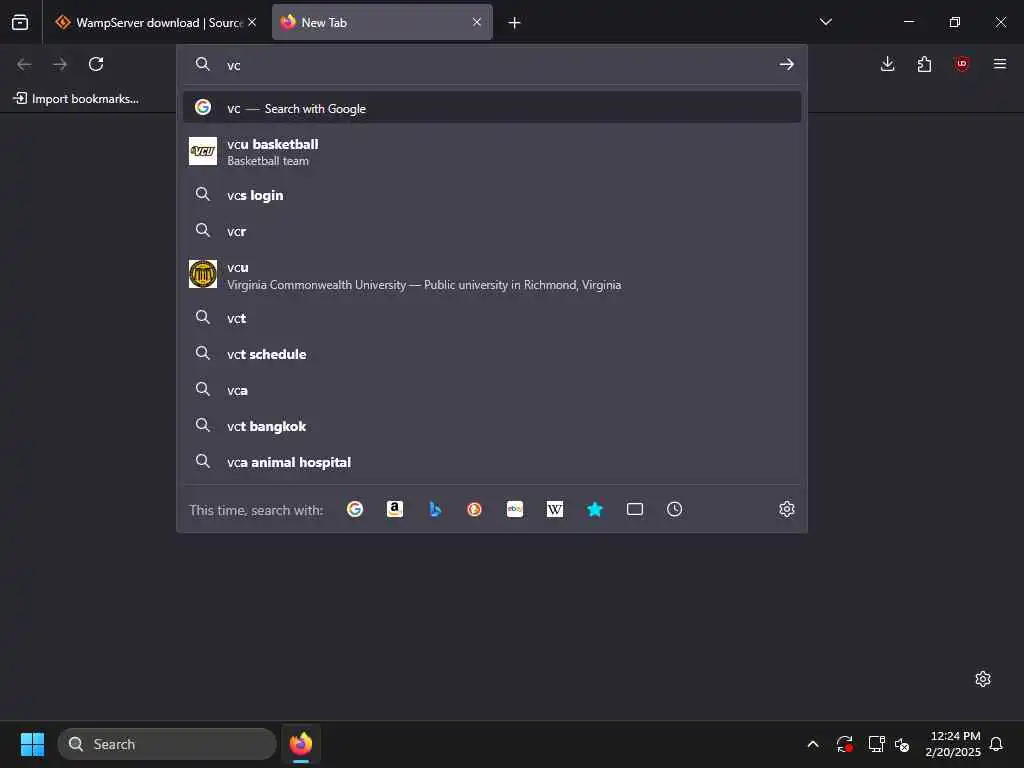The width and height of the screenshot is (1024, 768).
Task: Open the notifications bell icon
Action: 996,744
